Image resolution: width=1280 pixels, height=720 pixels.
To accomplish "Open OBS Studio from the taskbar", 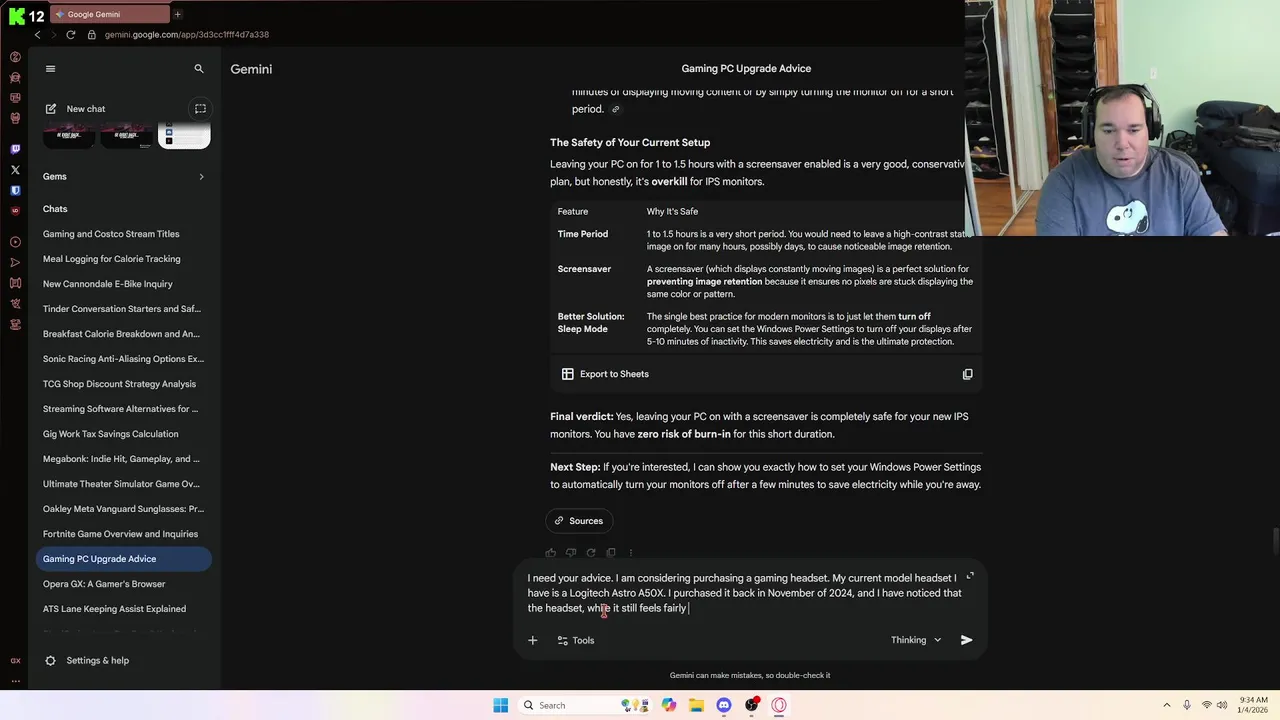I will [751, 705].
